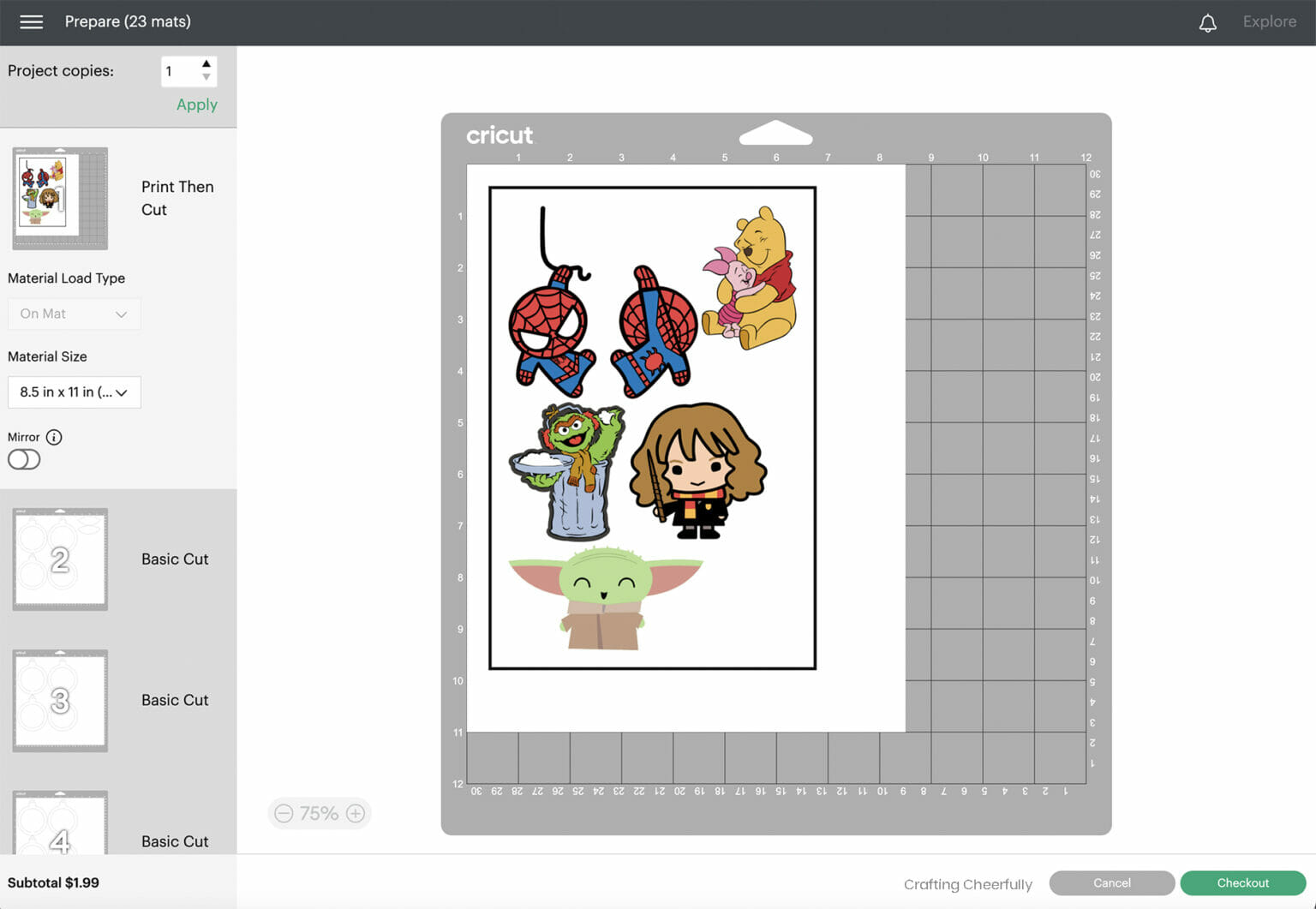This screenshot has width=1316, height=909.
Task: Click the Mirror info icon
Action: click(x=54, y=438)
